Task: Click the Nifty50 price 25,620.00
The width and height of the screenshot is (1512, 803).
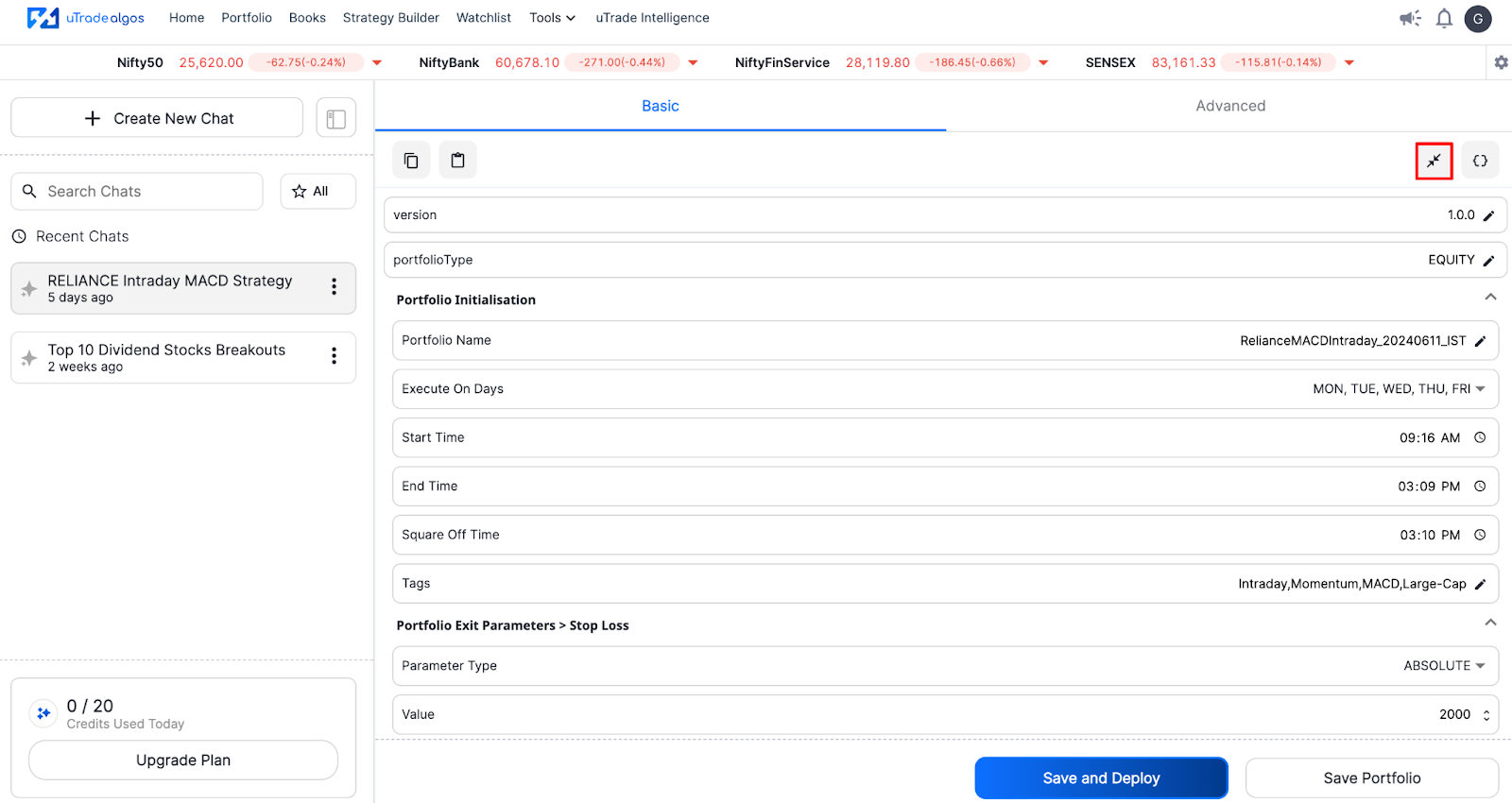Action: coord(212,62)
